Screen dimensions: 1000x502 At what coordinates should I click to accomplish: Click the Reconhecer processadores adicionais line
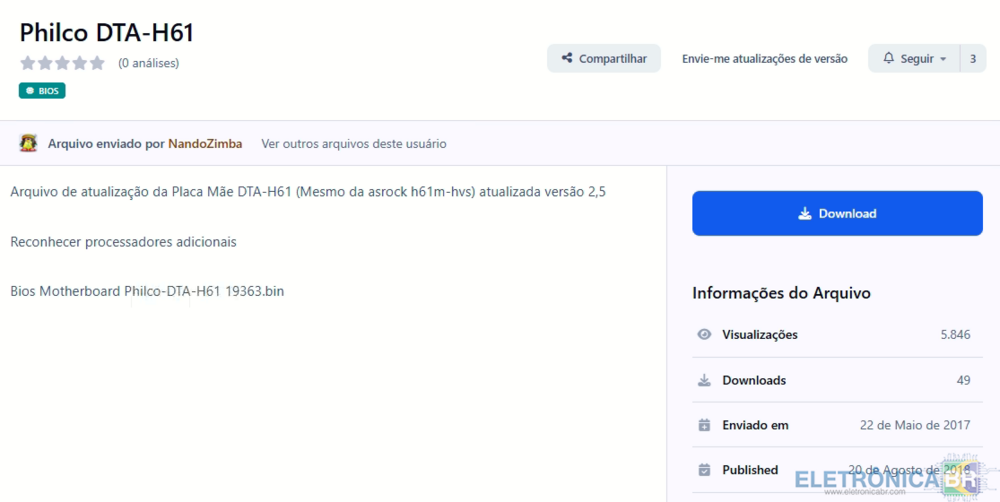click(124, 242)
